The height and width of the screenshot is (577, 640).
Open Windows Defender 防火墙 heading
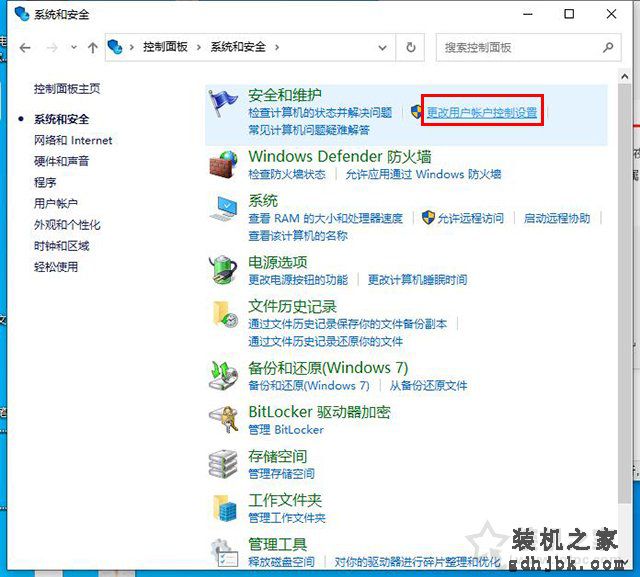(340, 156)
